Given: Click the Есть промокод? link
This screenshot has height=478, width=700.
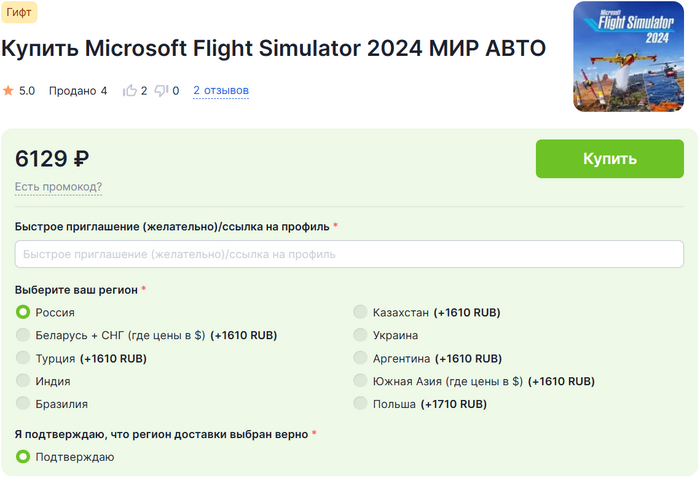Looking at the screenshot, I should [58, 187].
